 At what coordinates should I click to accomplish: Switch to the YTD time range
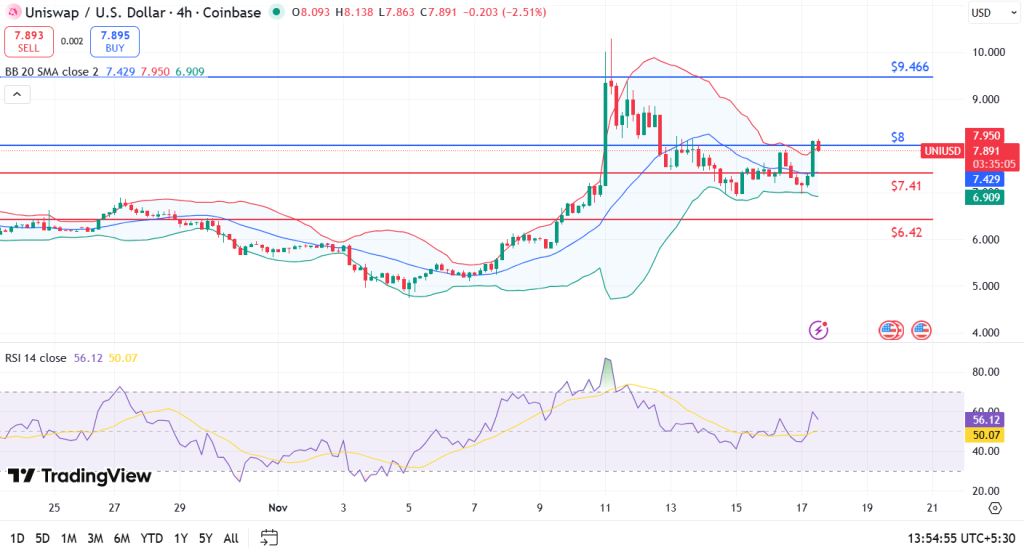tap(152, 538)
